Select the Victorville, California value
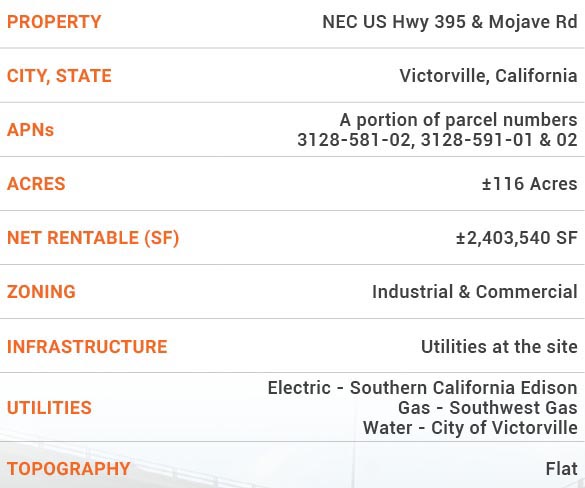585x488 pixels. (x=488, y=76)
